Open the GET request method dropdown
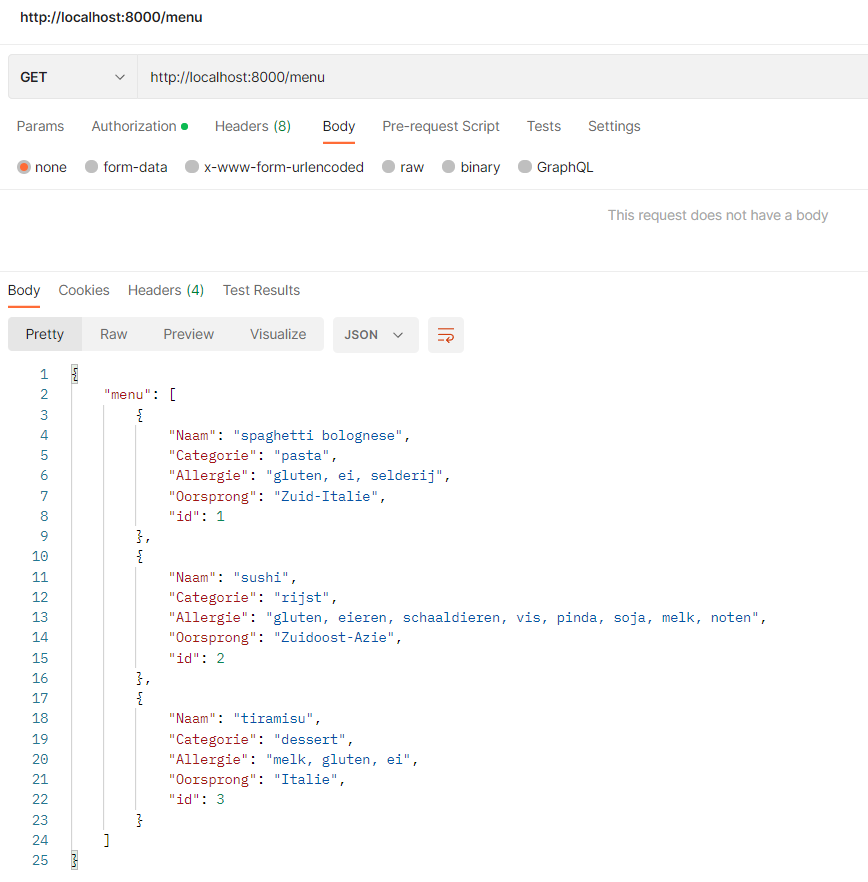This screenshot has height=882, width=868. point(70,77)
